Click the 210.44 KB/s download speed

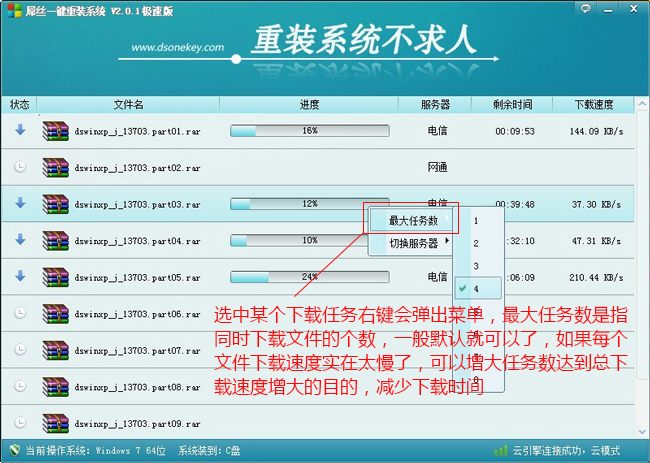click(x=596, y=277)
